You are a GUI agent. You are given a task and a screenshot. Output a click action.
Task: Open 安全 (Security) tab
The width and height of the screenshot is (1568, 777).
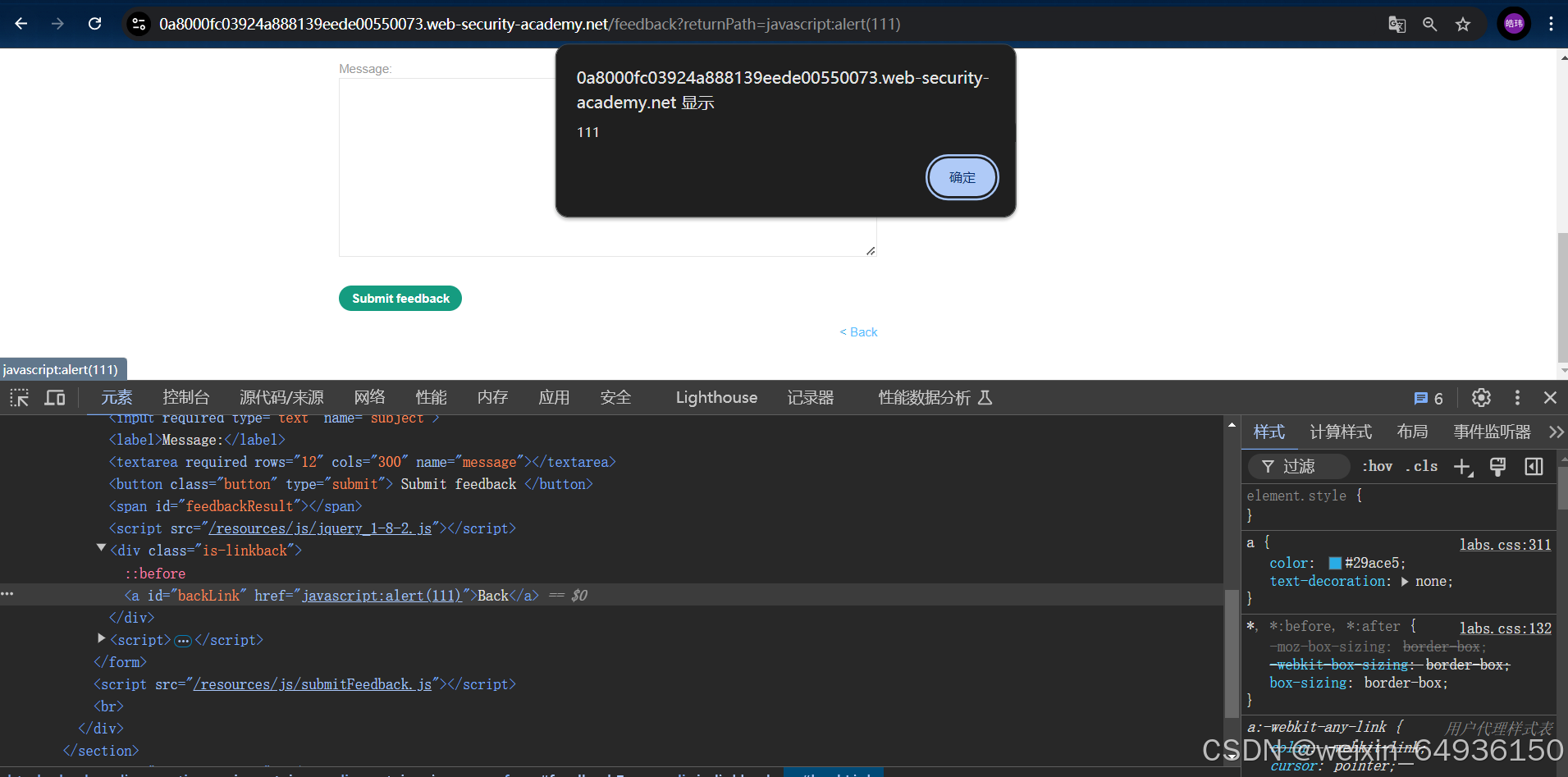pyautogui.click(x=615, y=398)
